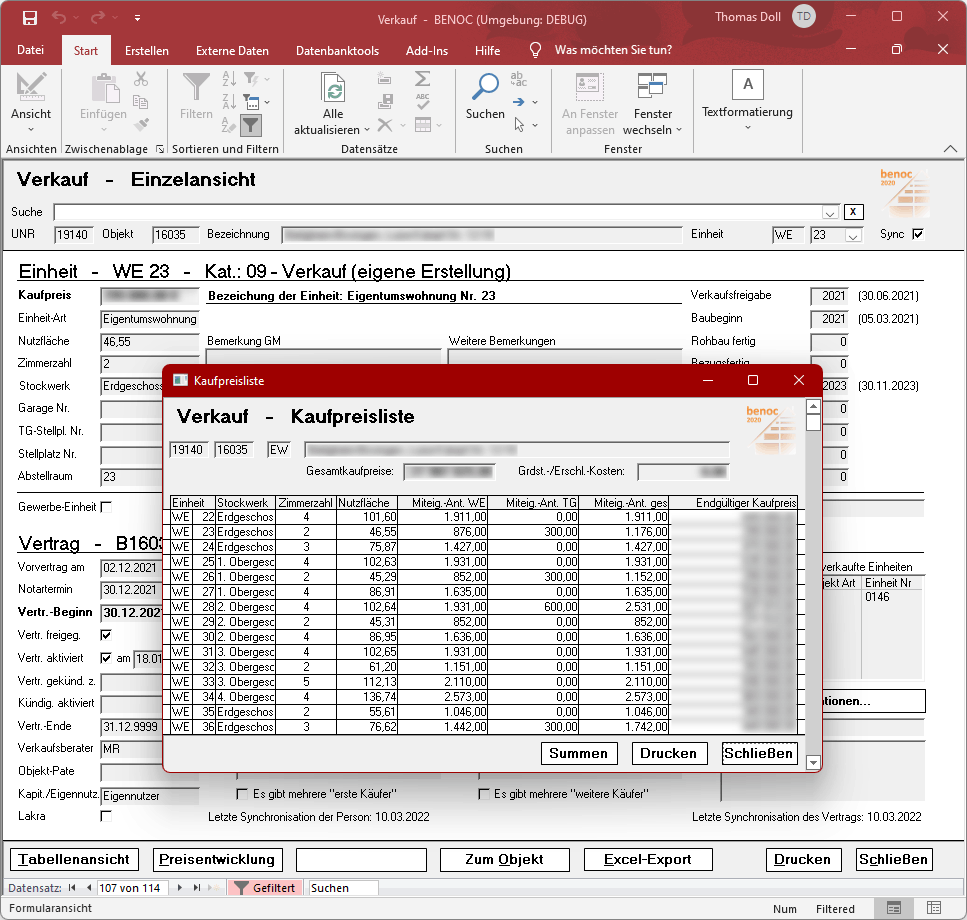Open the Datenbanktools ribbon tab
The image size is (967, 920).
pos(337,50)
